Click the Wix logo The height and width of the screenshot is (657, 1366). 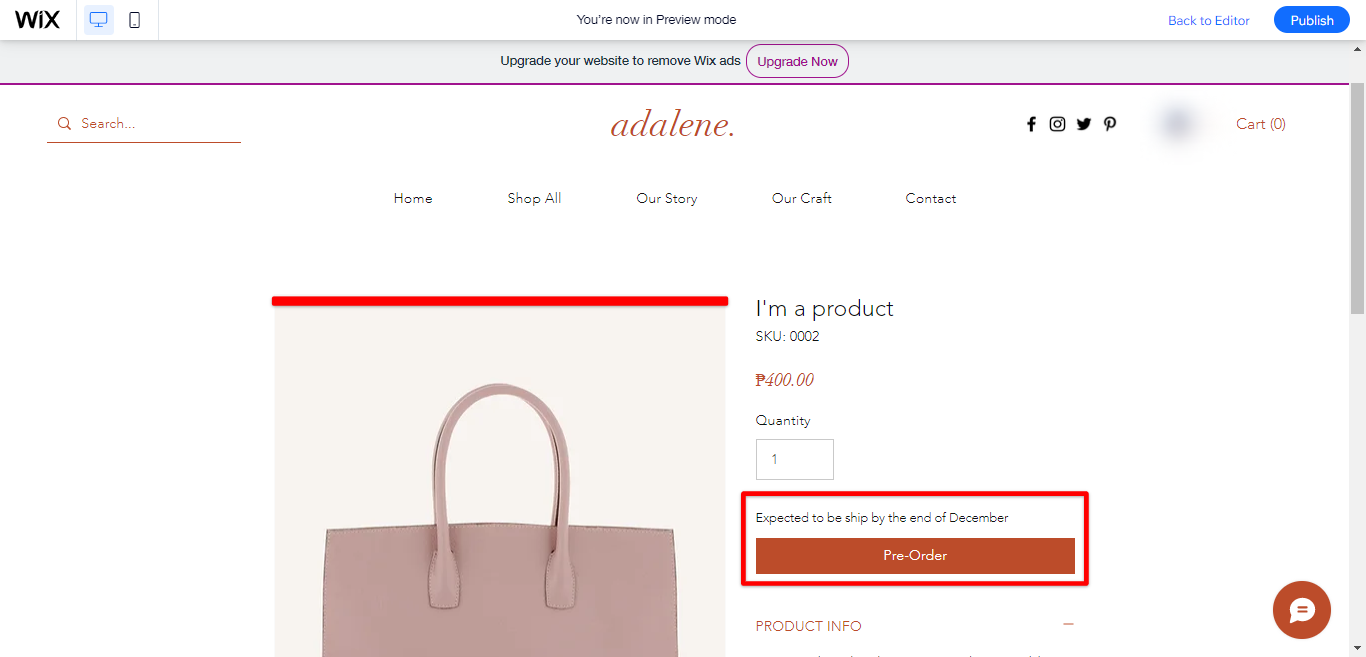[x=37, y=19]
